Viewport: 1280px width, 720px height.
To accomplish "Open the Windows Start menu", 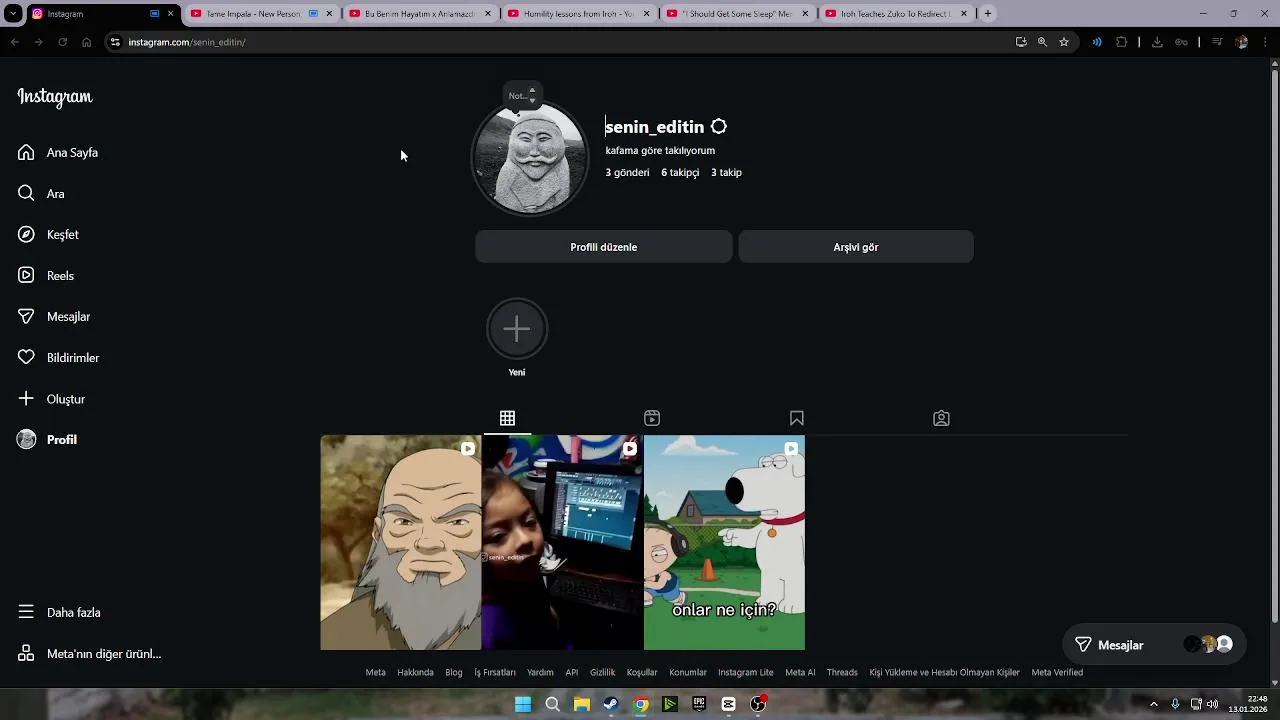I will 523,704.
